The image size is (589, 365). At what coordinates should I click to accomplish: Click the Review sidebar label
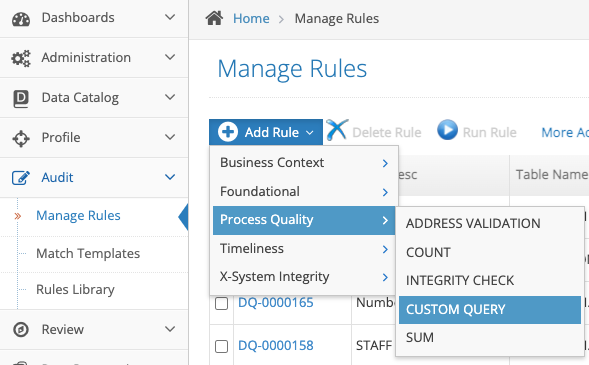[62, 330]
